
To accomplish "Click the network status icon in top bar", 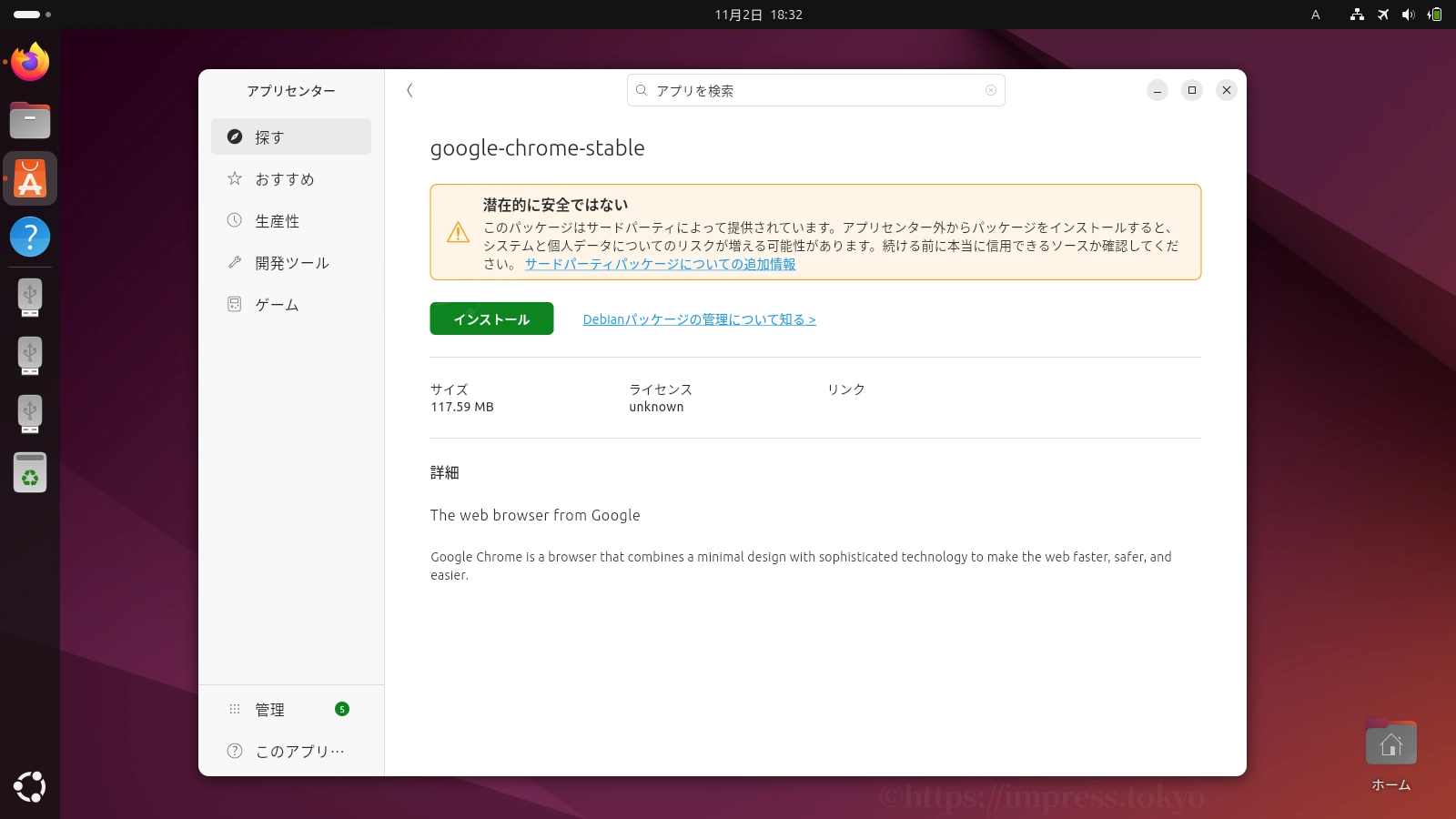I will [1357, 15].
